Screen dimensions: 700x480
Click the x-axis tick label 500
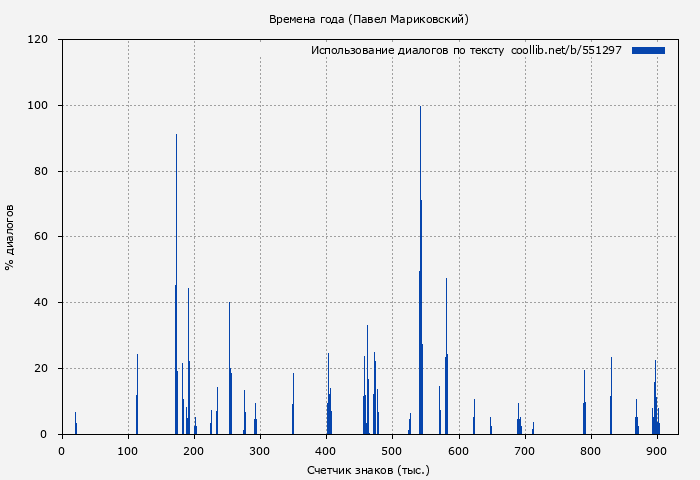tap(392, 451)
